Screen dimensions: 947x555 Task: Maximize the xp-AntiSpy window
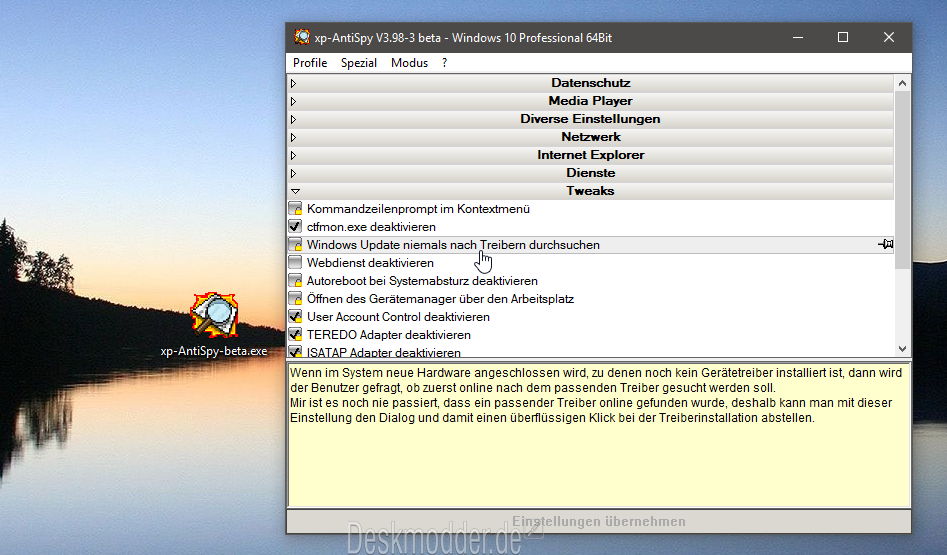click(843, 37)
